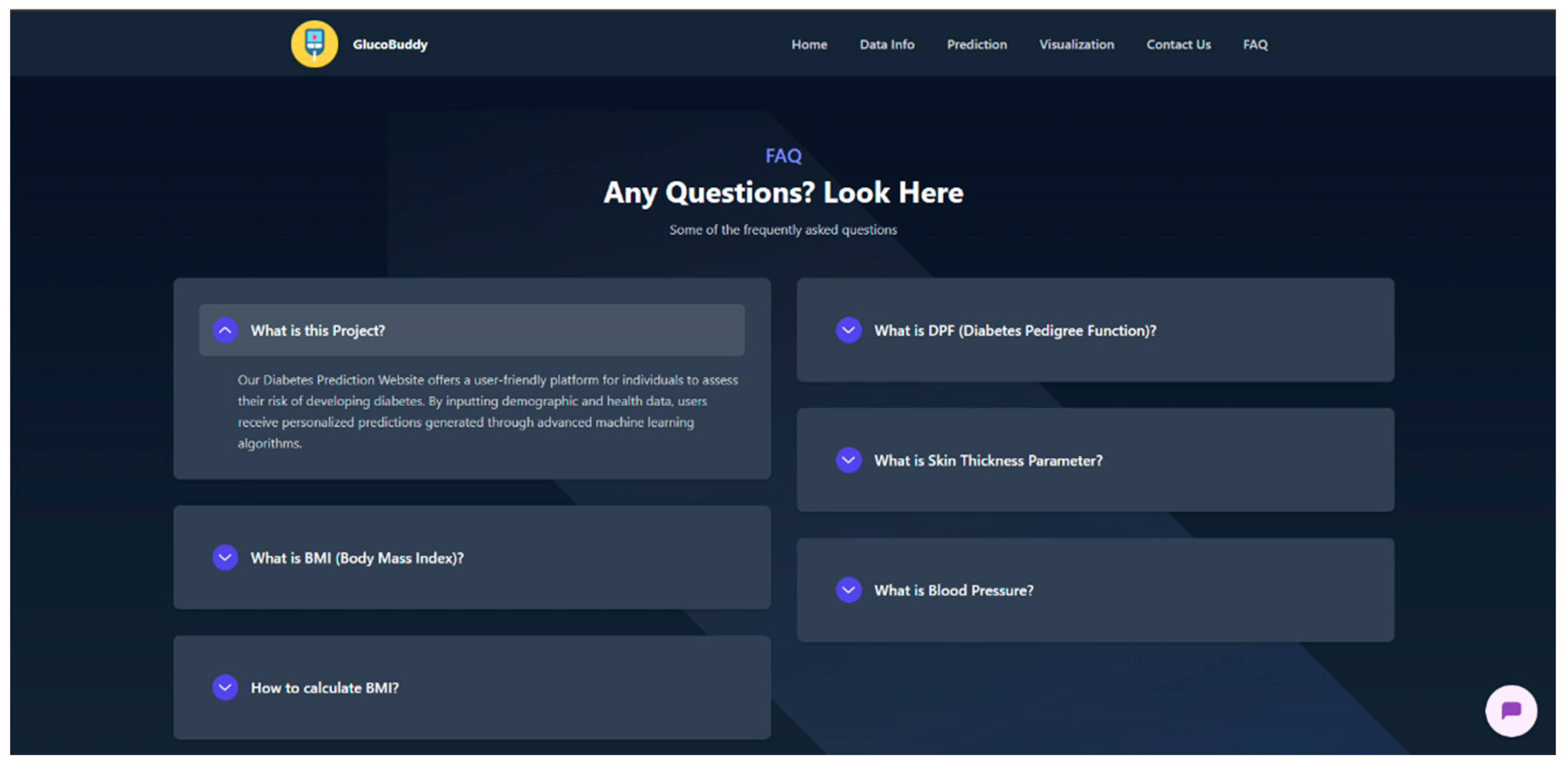The image size is (1568, 768).
Task: Click the 'What is Skin Thickness Parameter?' question
Action: click(988, 461)
